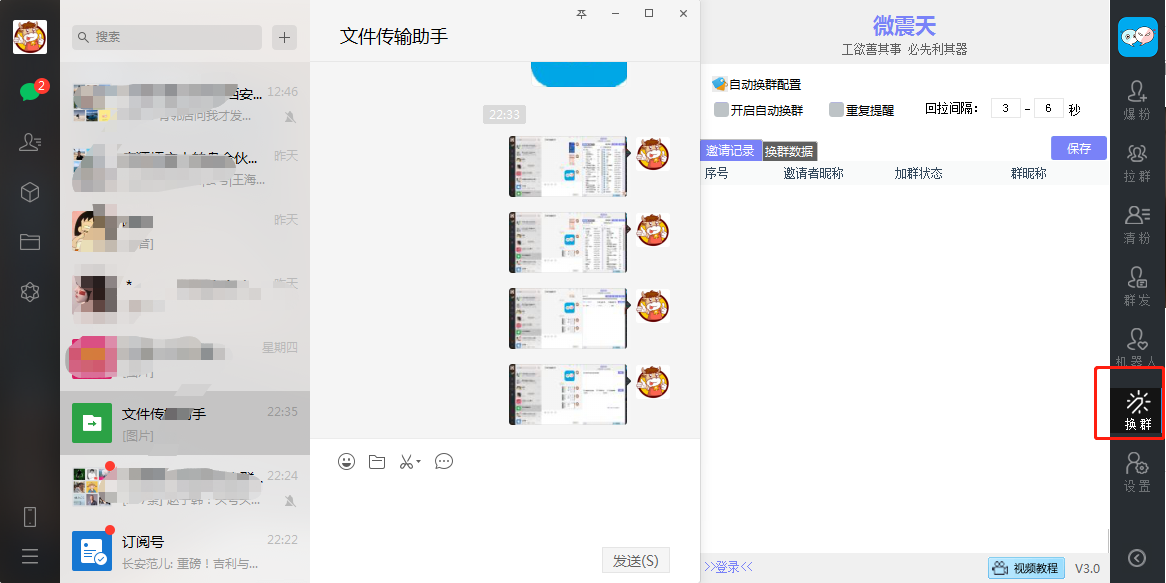Click the 保存 button

(x=1078, y=148)
